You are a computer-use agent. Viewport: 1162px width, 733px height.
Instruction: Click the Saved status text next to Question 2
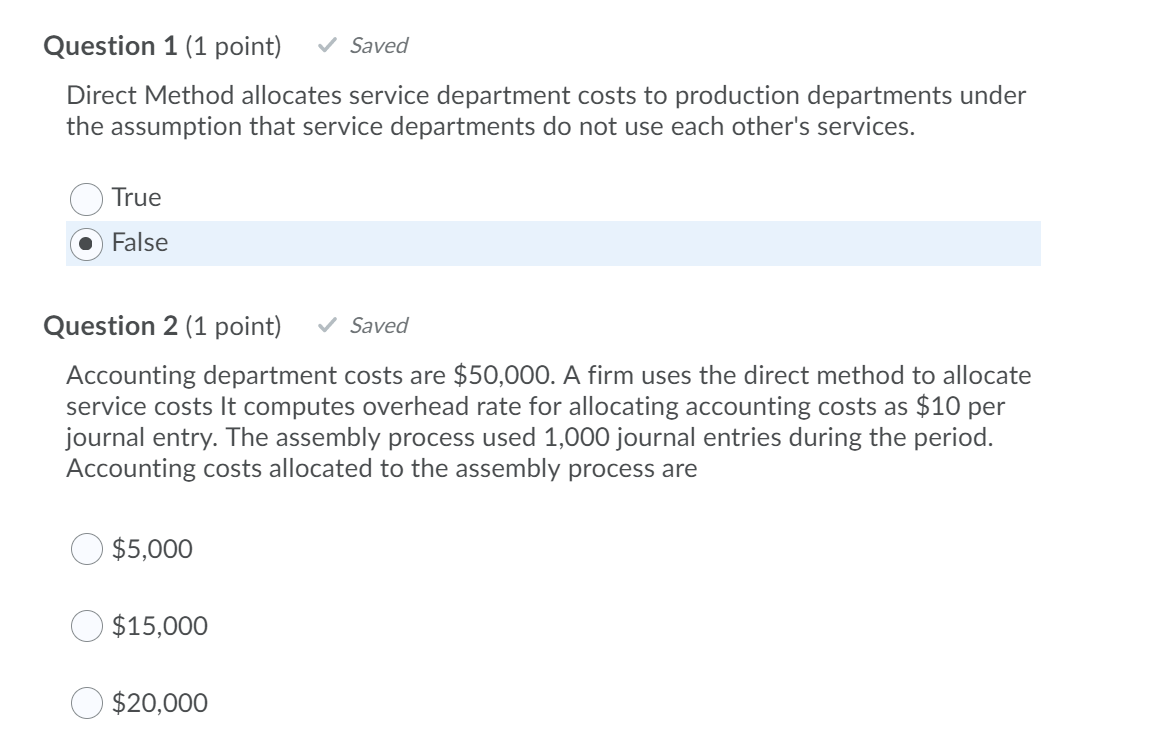[x=381, y=325]
